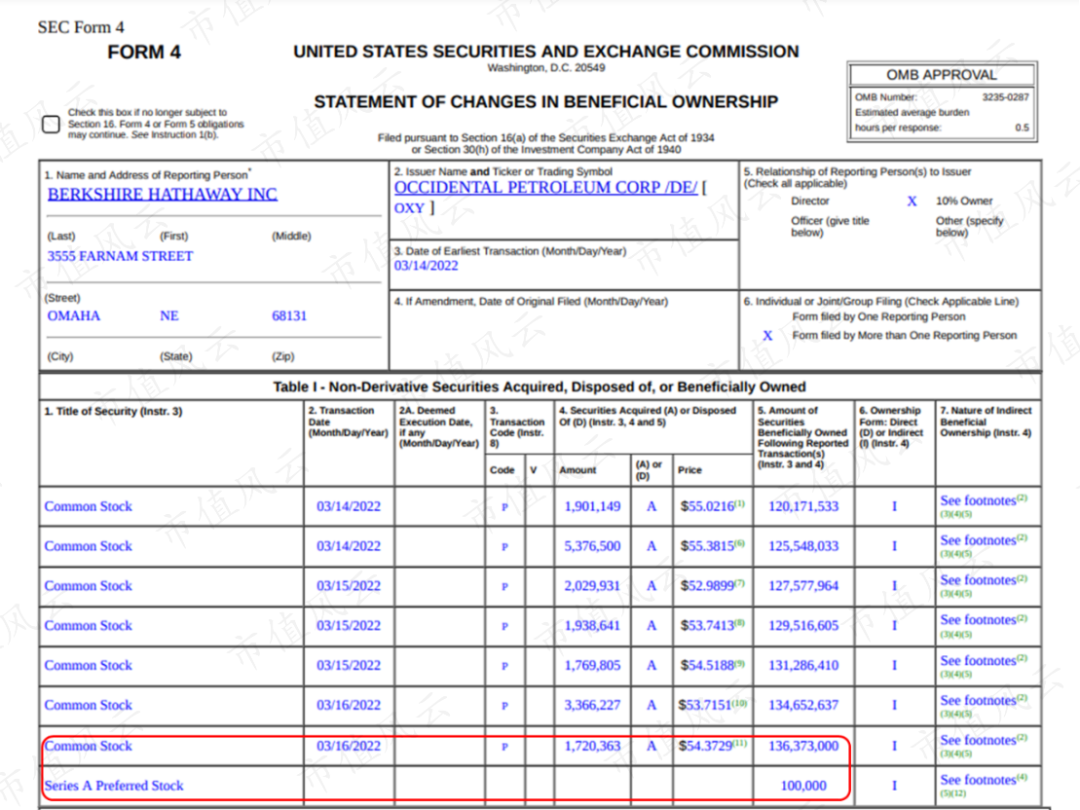1080x810 pixels.
Task: Click the owned amount 127,577,964
Action: click(803, 586)
